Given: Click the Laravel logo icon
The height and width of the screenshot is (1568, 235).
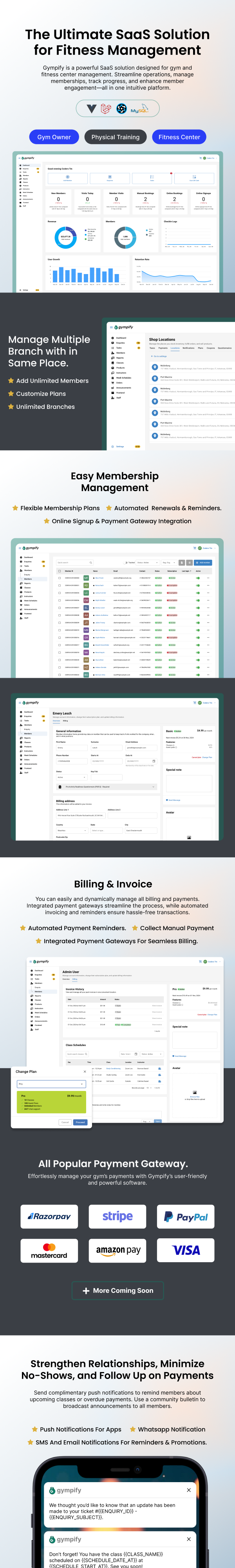Looking at the screenshot, I should (106, 108).
